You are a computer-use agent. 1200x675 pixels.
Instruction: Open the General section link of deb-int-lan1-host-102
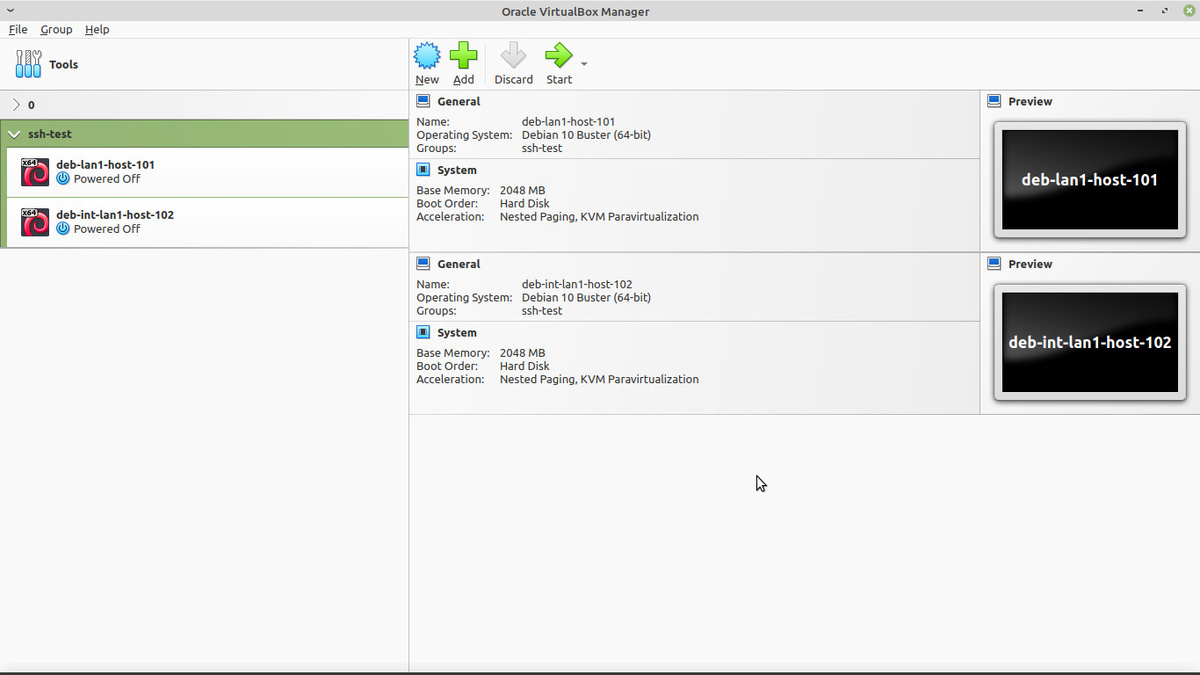tap(459, 264)
